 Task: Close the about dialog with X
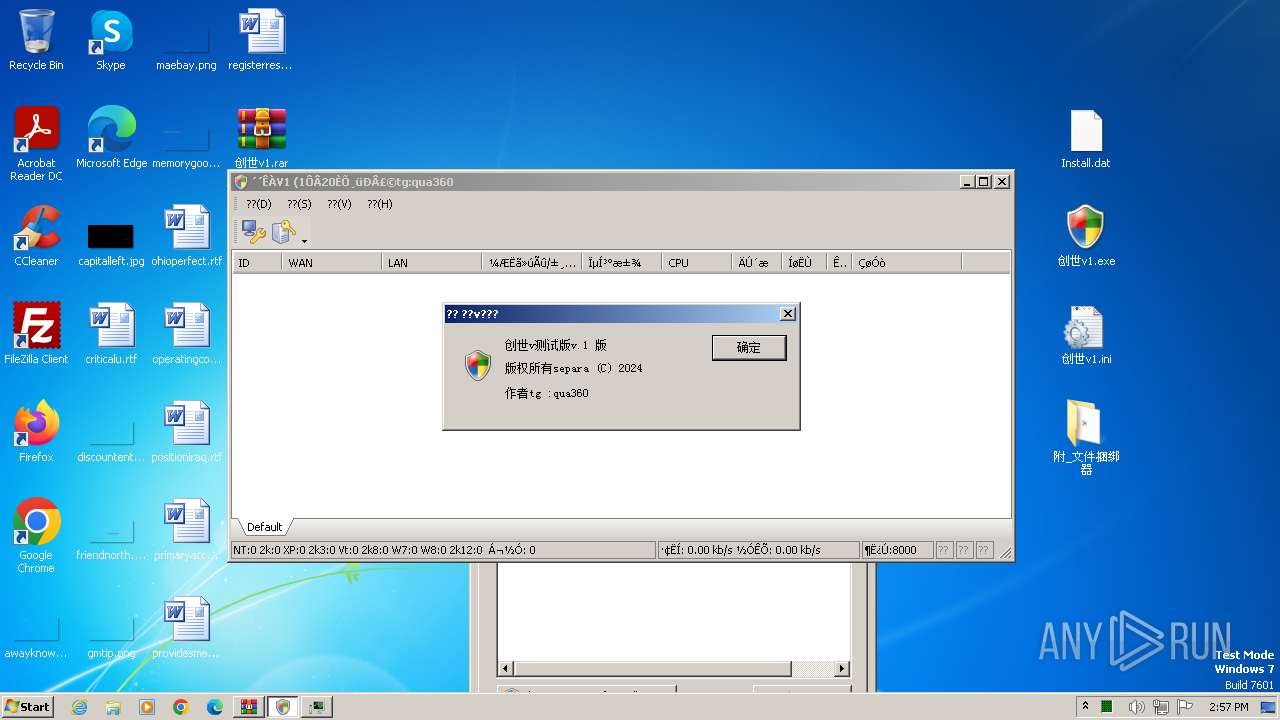click(788, 314)
